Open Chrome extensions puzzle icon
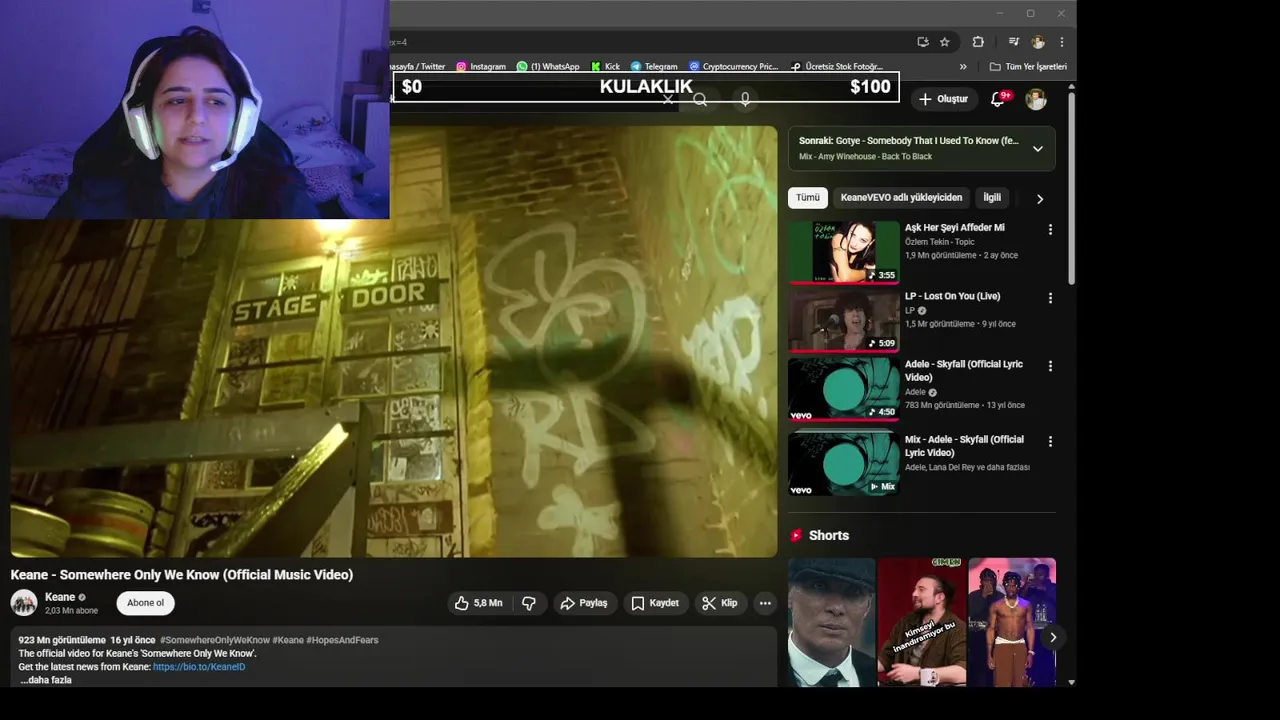This screenshot has width=1280, height=720. point(978,42)
